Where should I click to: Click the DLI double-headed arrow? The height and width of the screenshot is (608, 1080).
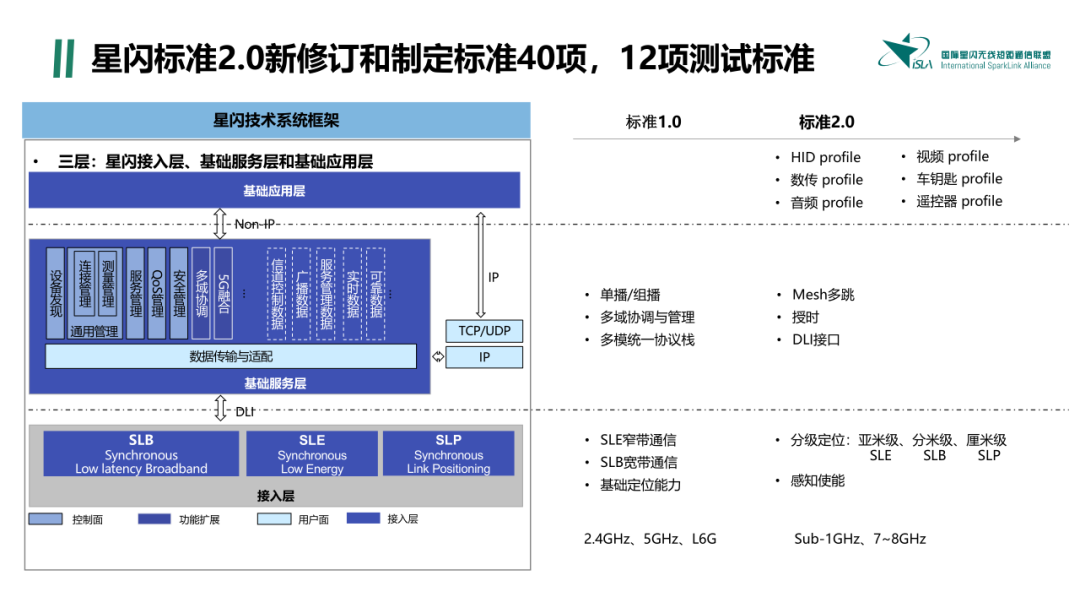(x=220, y=408)
